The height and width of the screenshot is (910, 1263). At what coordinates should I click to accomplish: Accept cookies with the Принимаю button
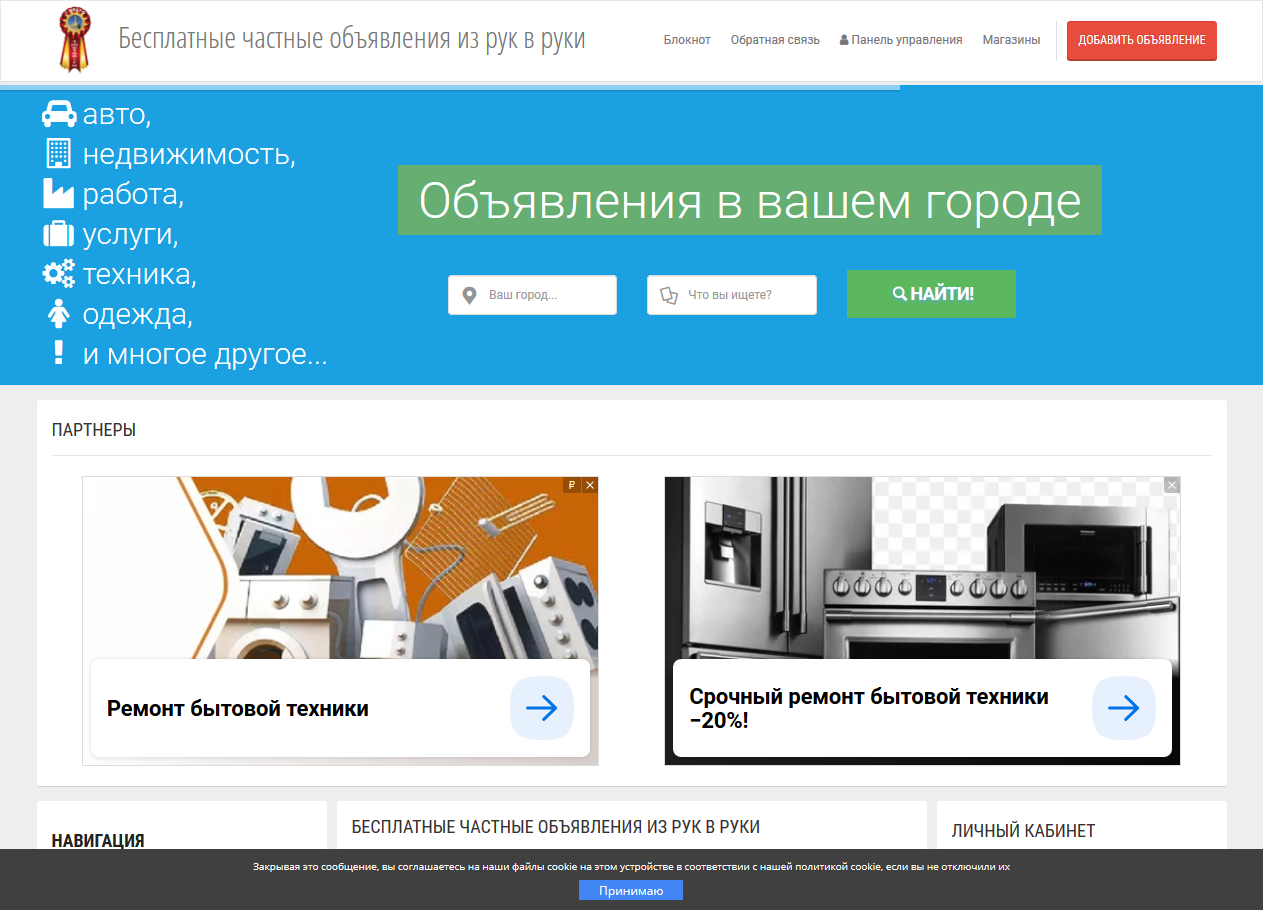[630, 890]
